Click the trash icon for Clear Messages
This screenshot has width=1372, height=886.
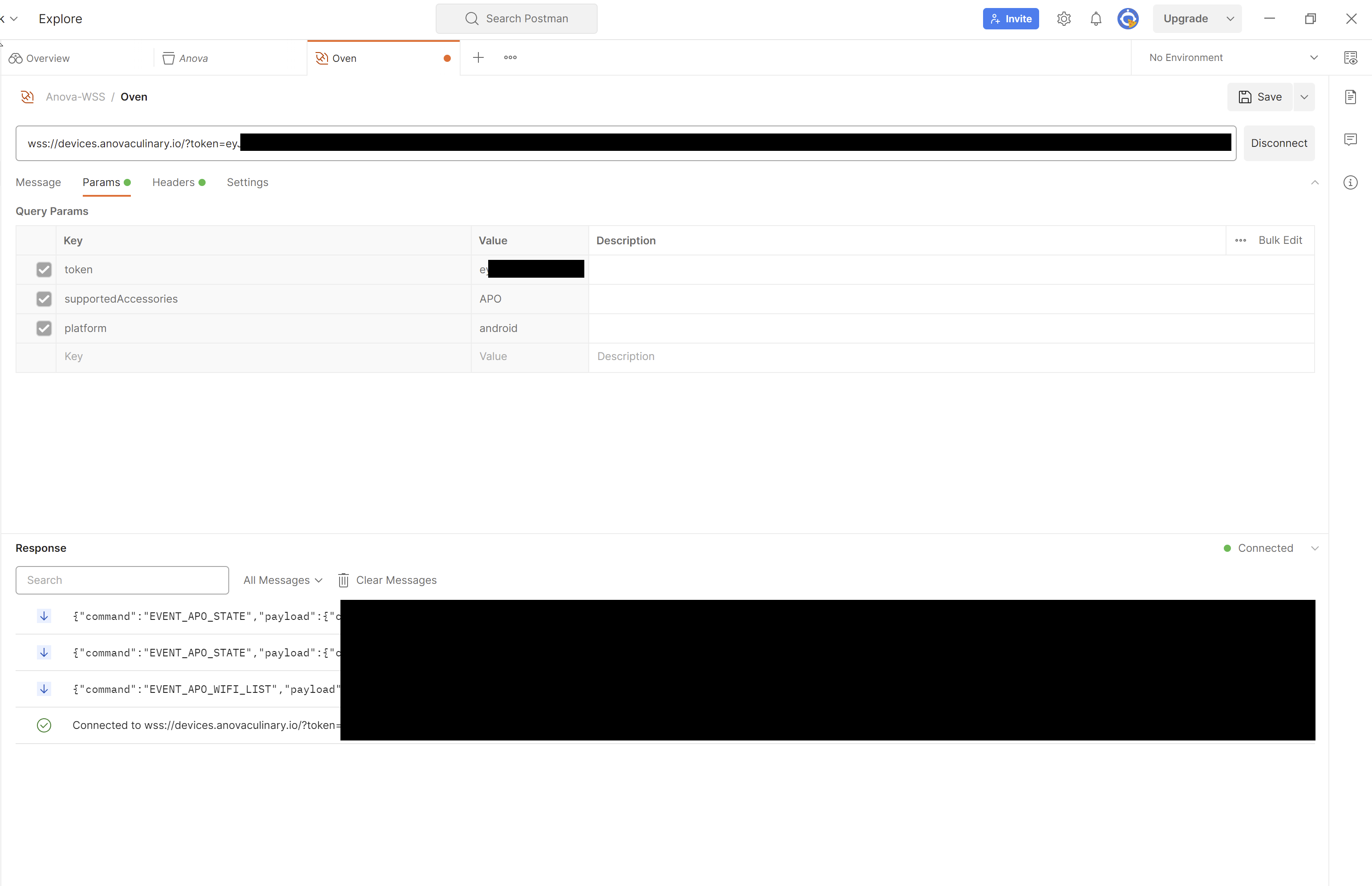coord(344,580)
